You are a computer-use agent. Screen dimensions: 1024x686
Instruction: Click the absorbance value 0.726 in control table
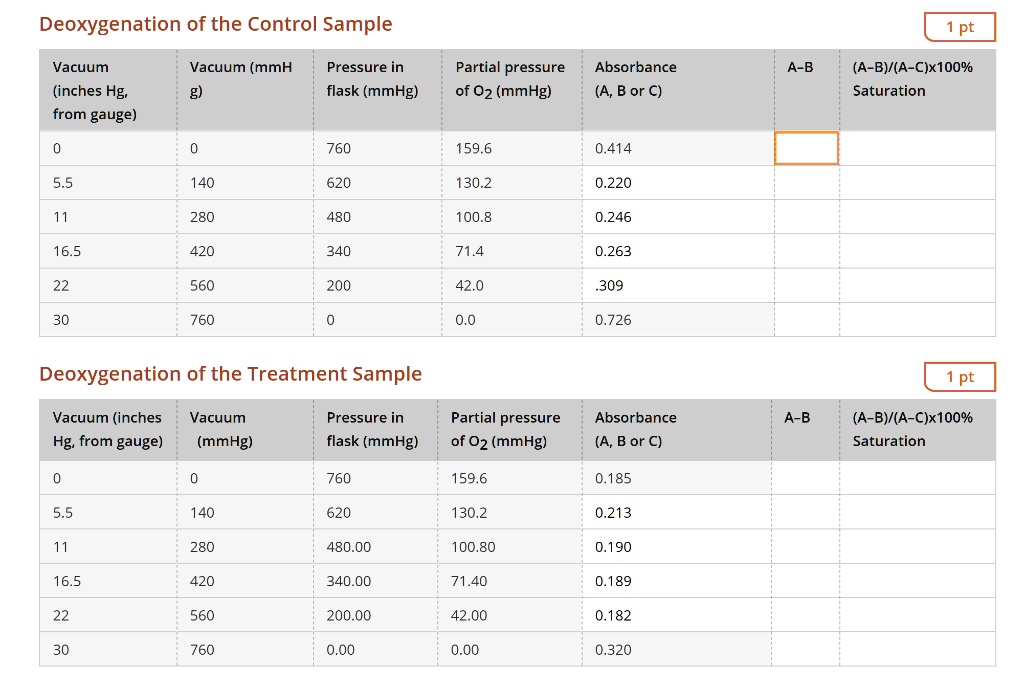612,319
